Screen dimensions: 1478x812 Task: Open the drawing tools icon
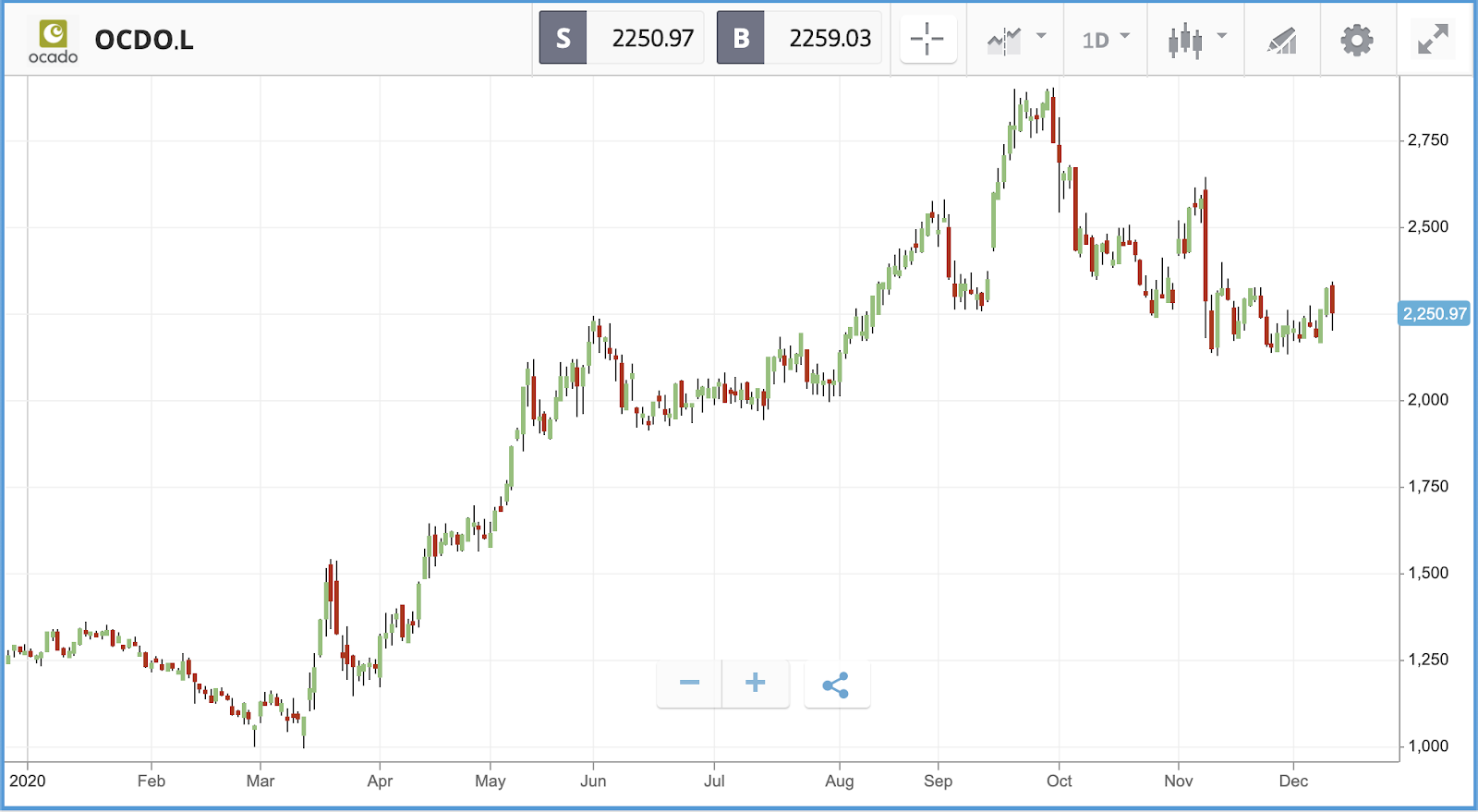(x=1282, y=41)
